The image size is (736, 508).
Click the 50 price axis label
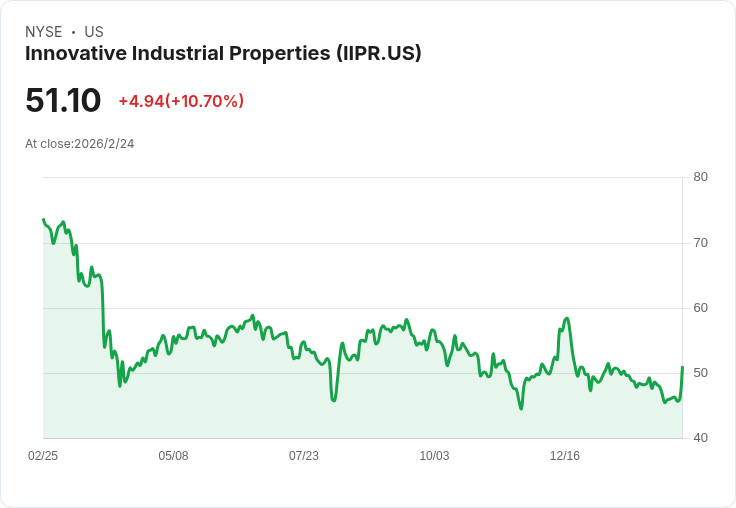(x=700, y=373)
